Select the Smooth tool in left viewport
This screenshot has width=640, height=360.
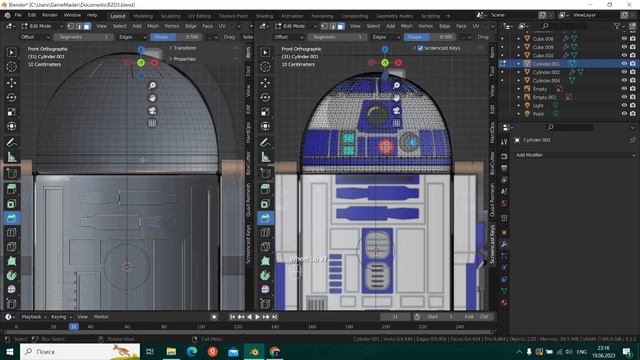pos(11,289)
